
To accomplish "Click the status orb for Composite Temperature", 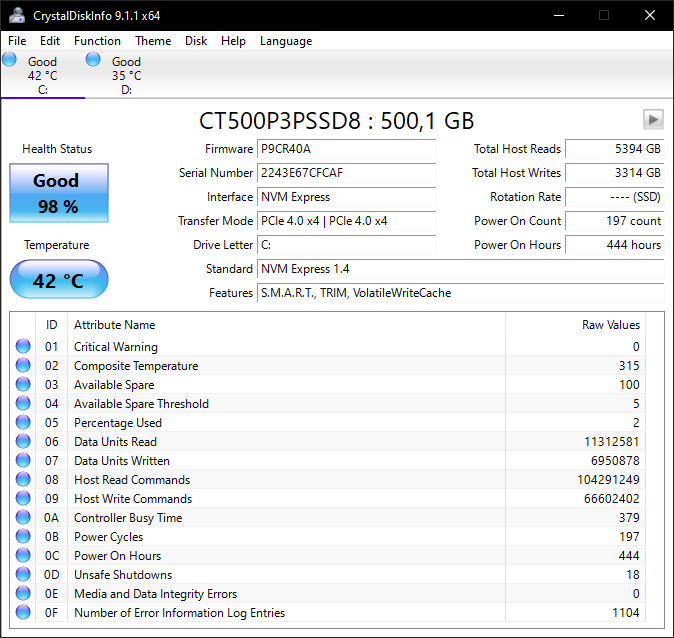I will tap(23, 365).
